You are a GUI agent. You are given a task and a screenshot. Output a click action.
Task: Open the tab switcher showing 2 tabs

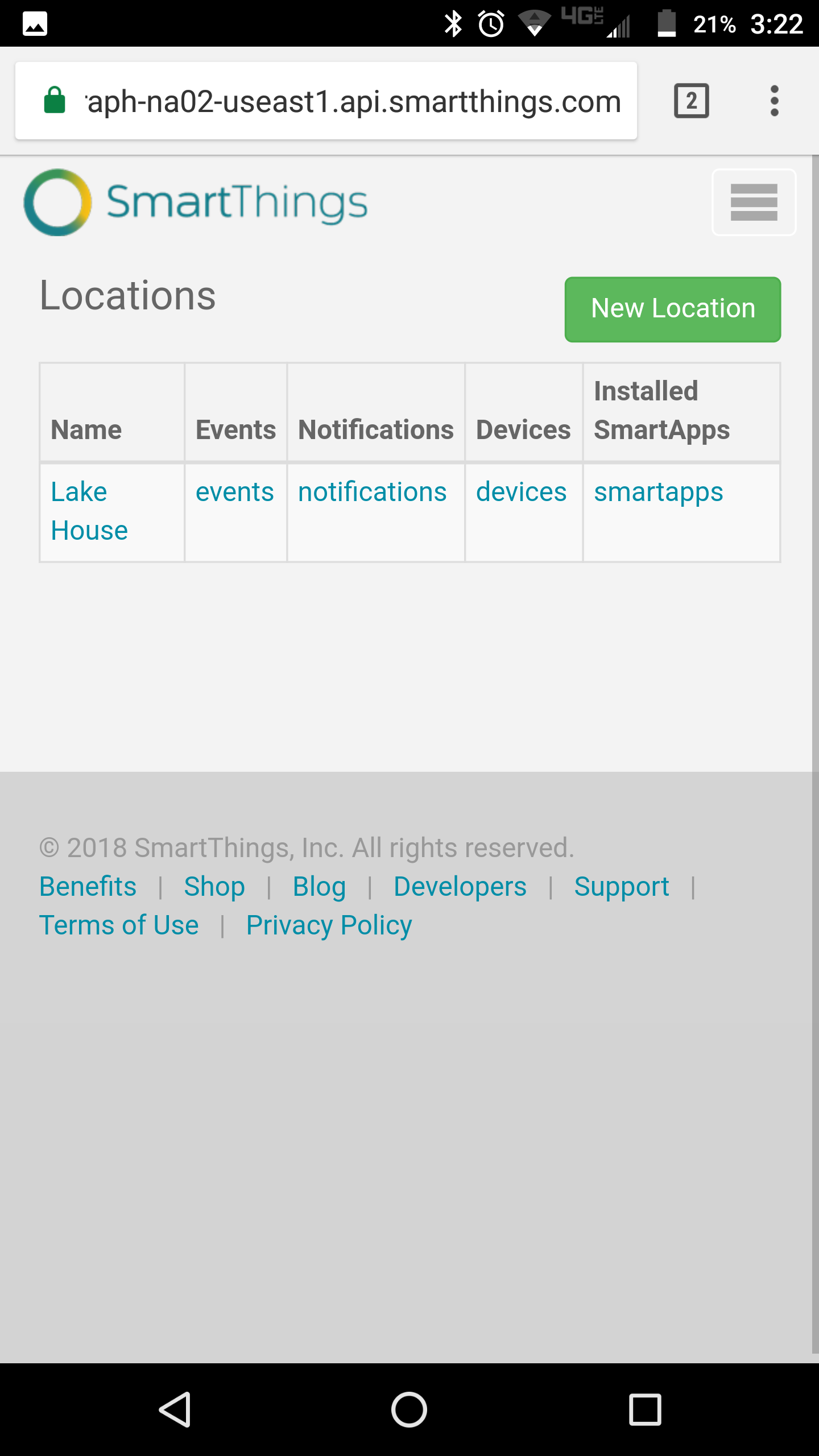pos(691,101)
